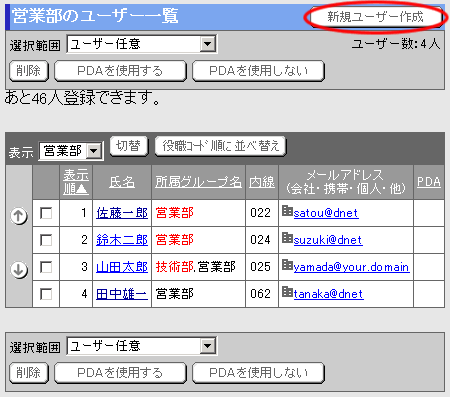The height and width of the screenshot is (397, 450).
Task: Open the 表示 営業部 group dropdown
Action: [x=71, y=151]
